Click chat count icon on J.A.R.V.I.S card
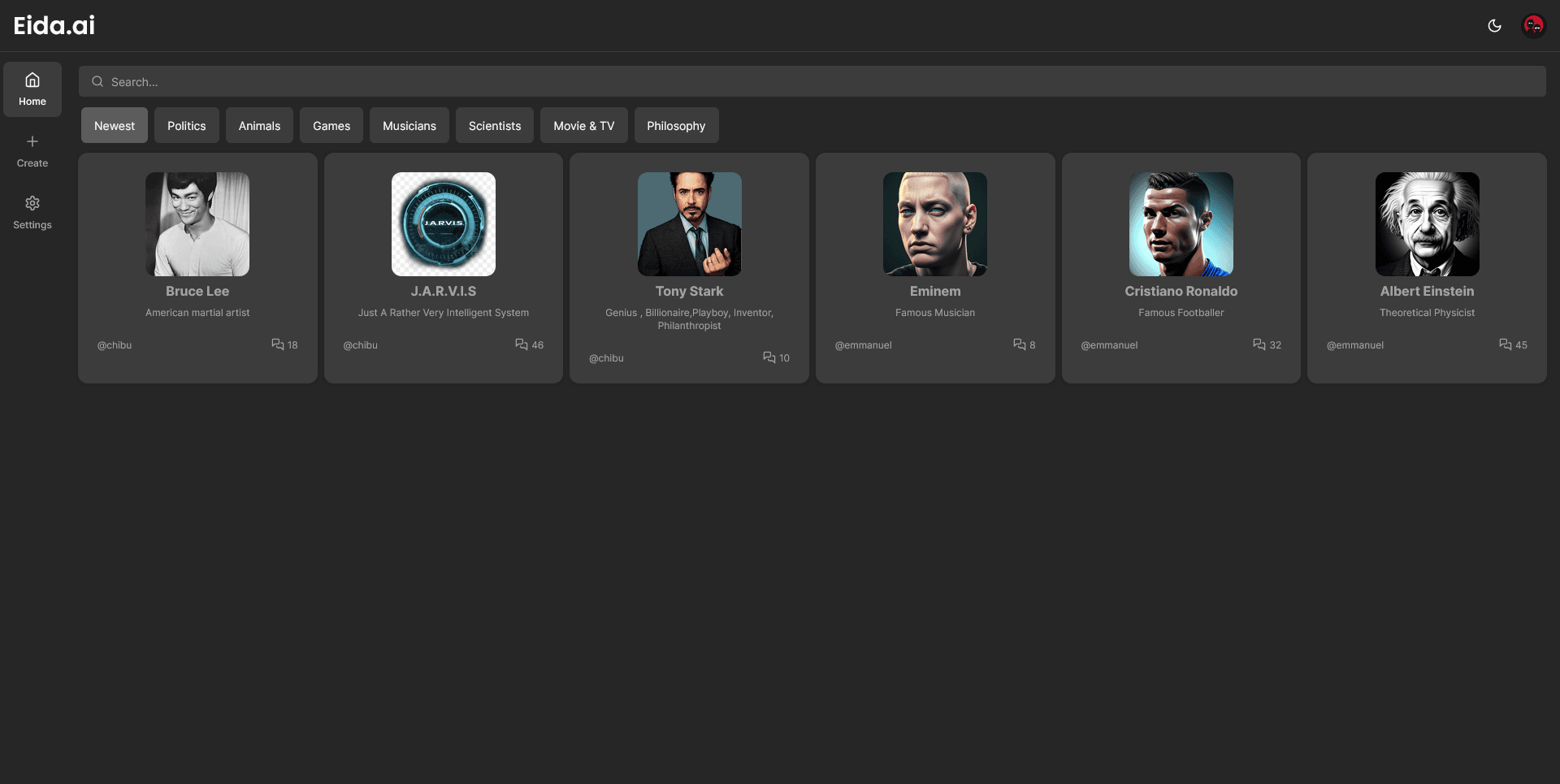The image size is (1560, 784). (x=522, y=344)
